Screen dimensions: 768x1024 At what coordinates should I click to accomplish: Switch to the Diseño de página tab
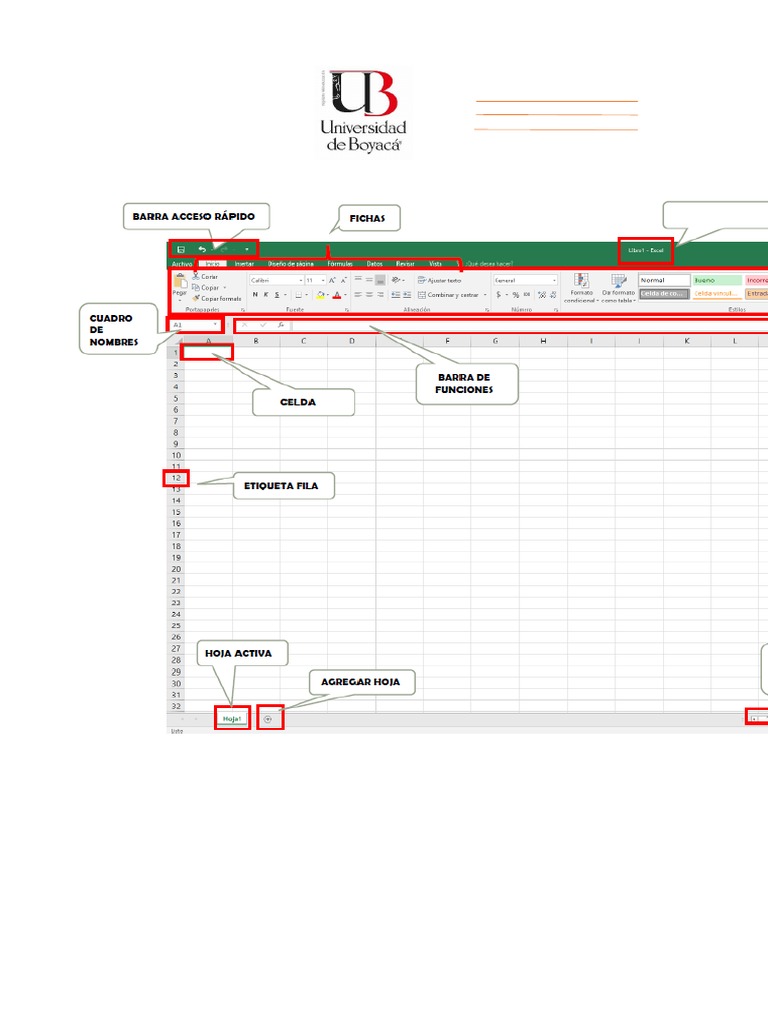pos(291,263)
